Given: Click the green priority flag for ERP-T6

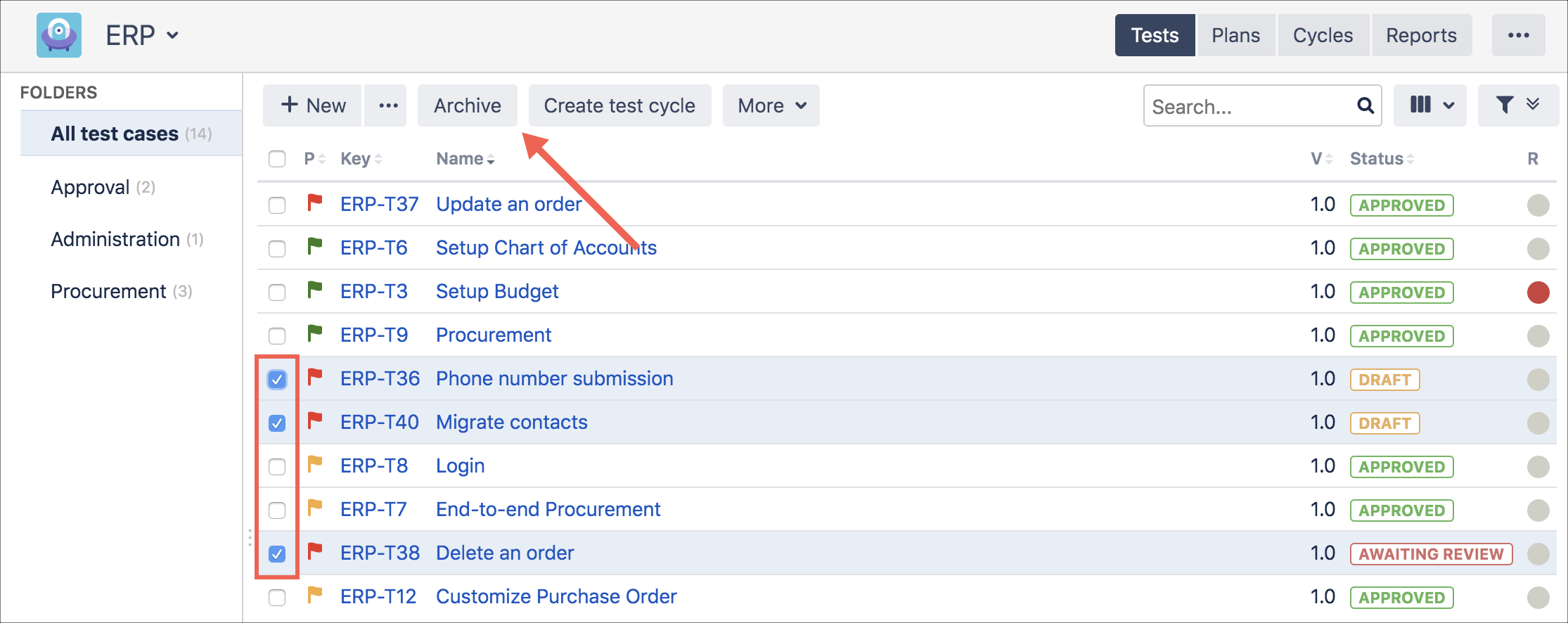Looking at the screenshot, I should pyautogui.click(x=314, y=247).
